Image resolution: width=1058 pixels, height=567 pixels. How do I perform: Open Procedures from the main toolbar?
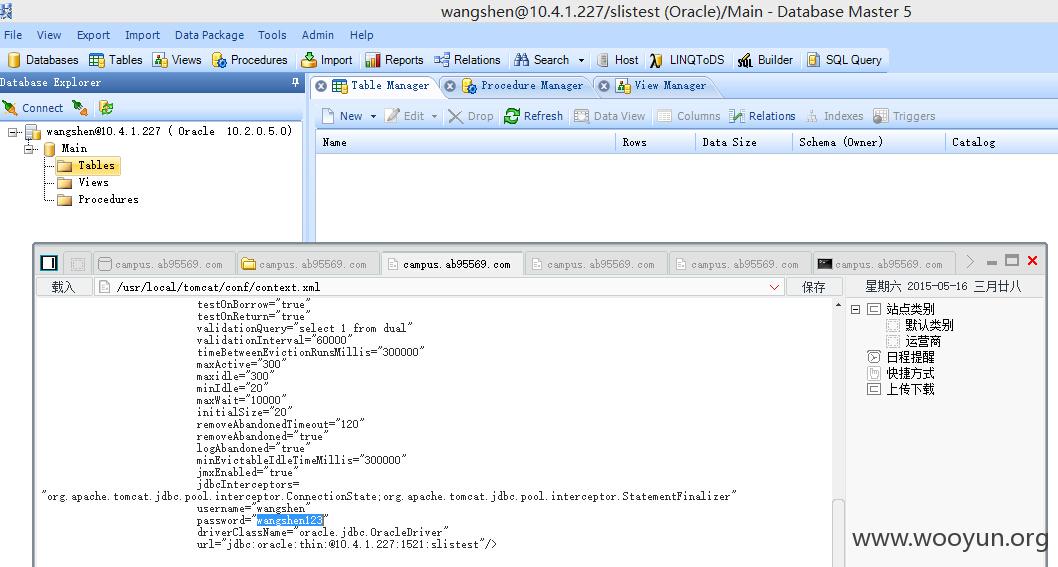[250, 60]
